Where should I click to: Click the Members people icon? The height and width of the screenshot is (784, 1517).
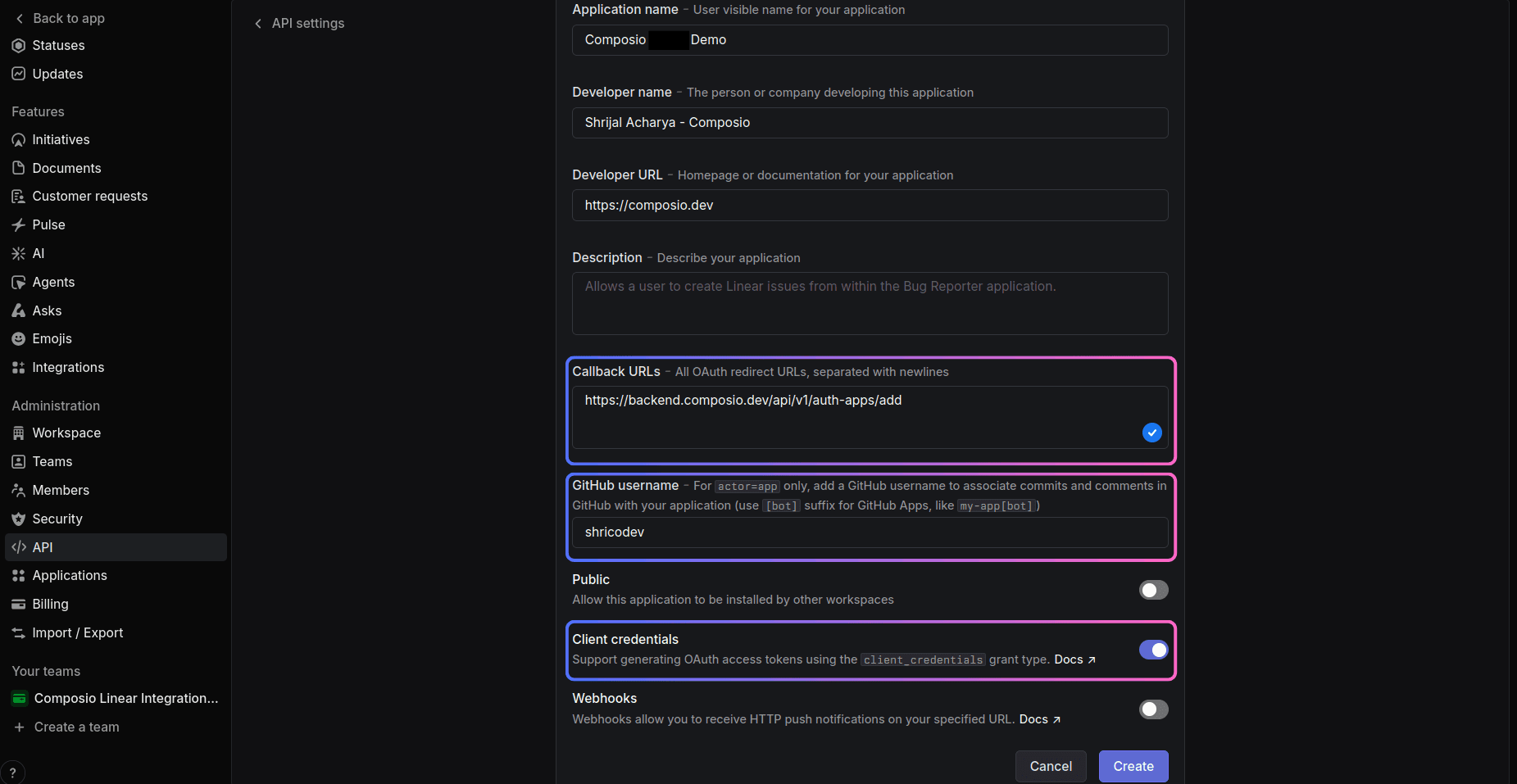18,490
